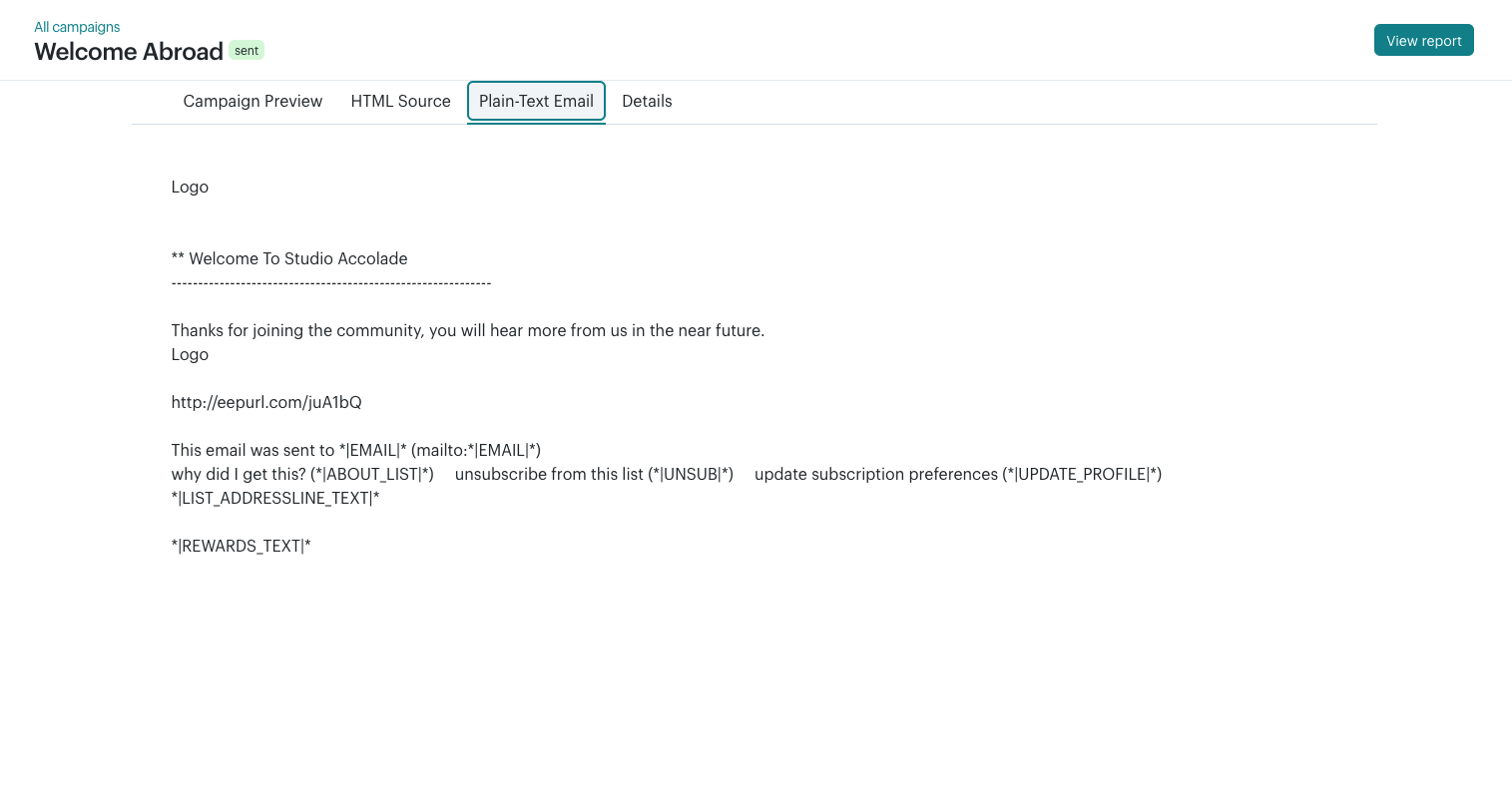Click the Thanks for joining the community line
The image size is (1512, 809).
point(467,330)
